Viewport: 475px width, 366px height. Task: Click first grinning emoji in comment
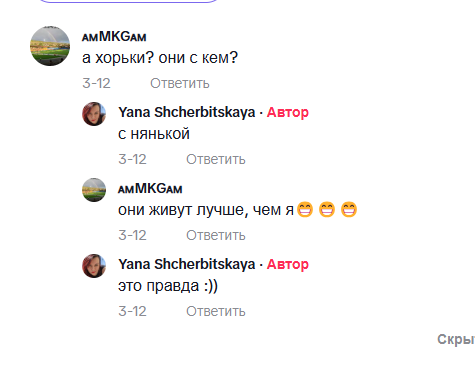[x=305, y=210]
